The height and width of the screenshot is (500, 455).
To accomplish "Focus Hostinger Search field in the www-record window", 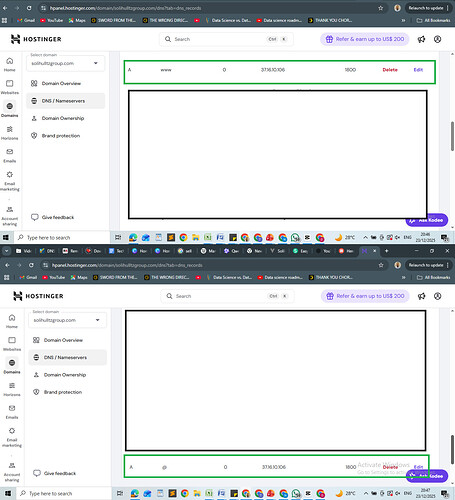I will click(226, 39).
